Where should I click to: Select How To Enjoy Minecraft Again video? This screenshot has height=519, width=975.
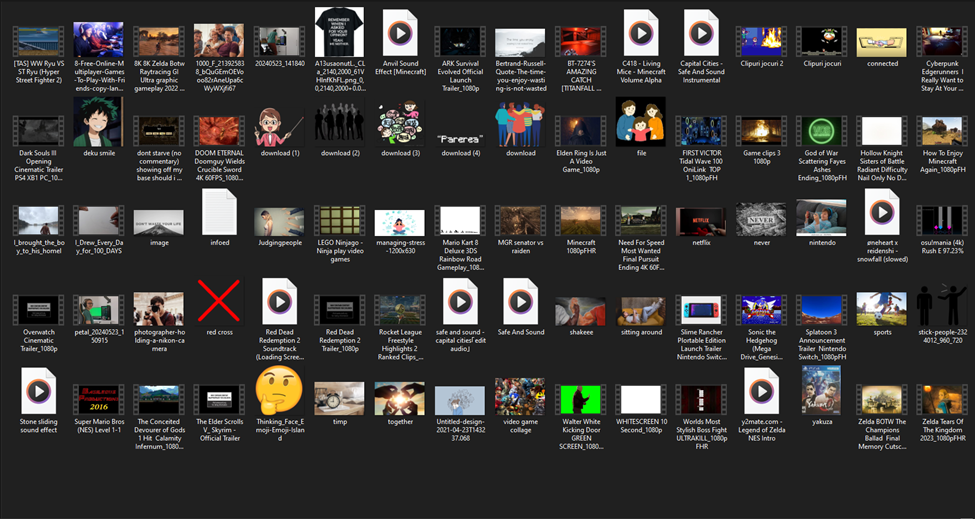pyautogui.click(x=942, y=131)
